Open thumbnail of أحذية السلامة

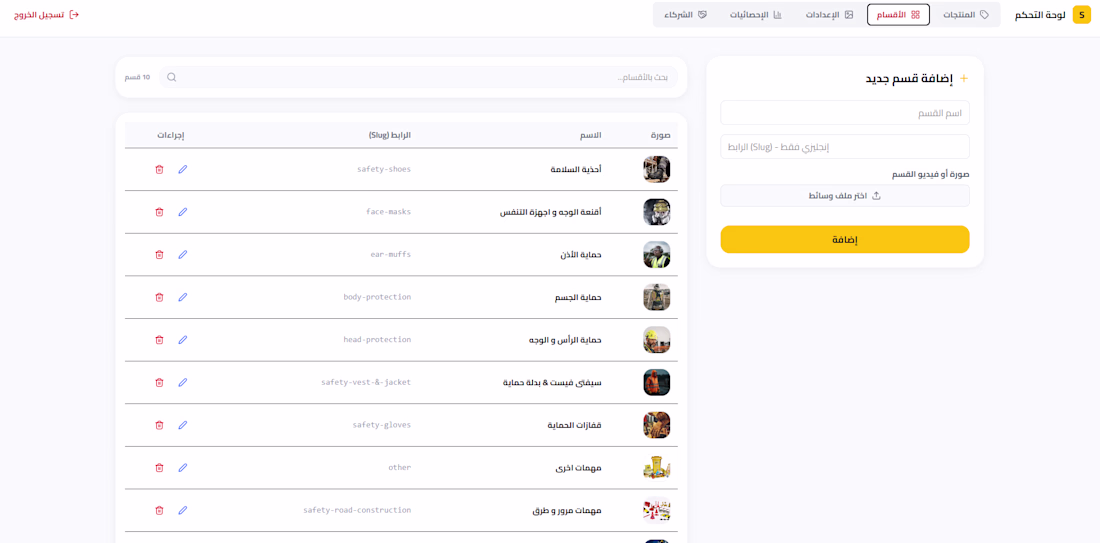pos(657,169)
